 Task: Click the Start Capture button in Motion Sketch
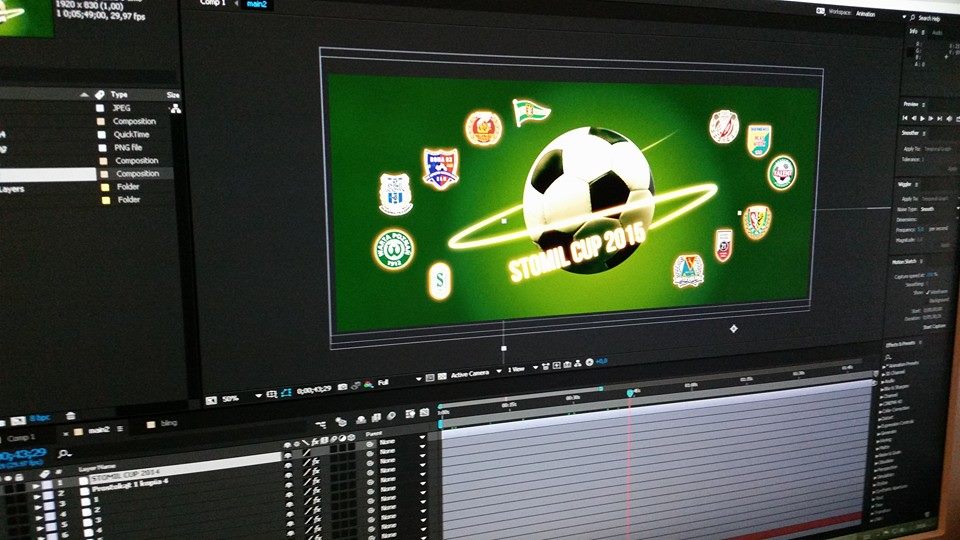pyautogui.click(x=935, y=326)
